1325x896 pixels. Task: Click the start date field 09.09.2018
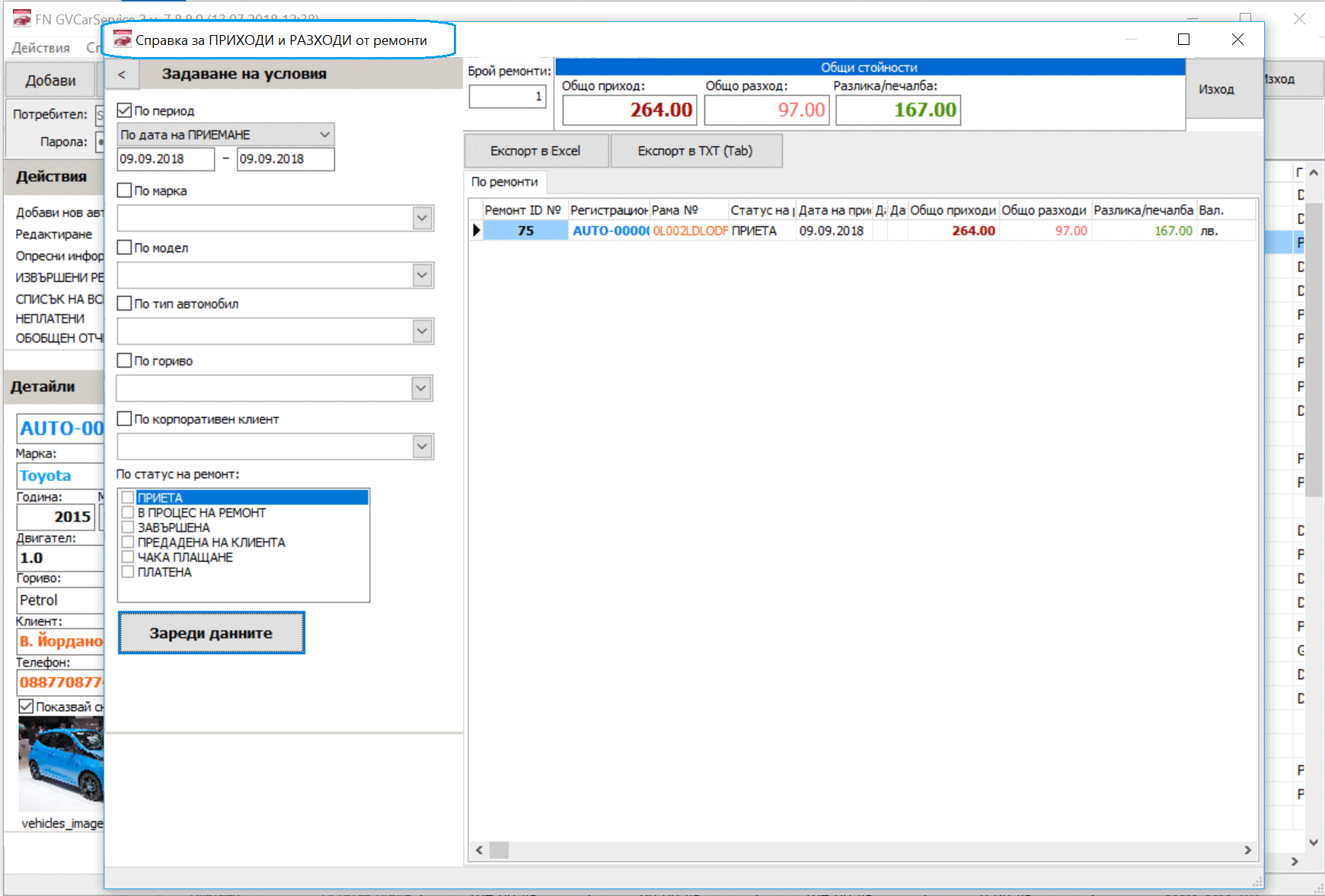[x=166, y=159]
